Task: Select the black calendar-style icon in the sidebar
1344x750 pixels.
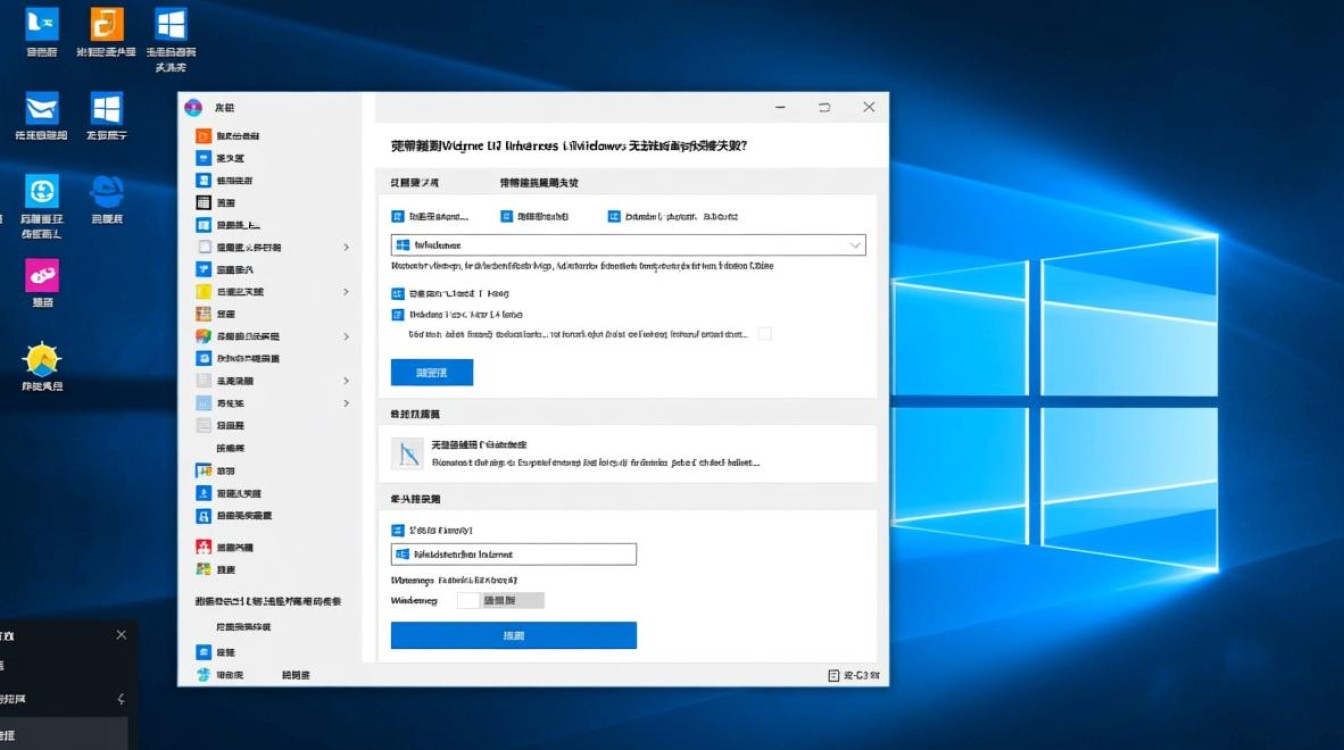Action: pos(203,203)
